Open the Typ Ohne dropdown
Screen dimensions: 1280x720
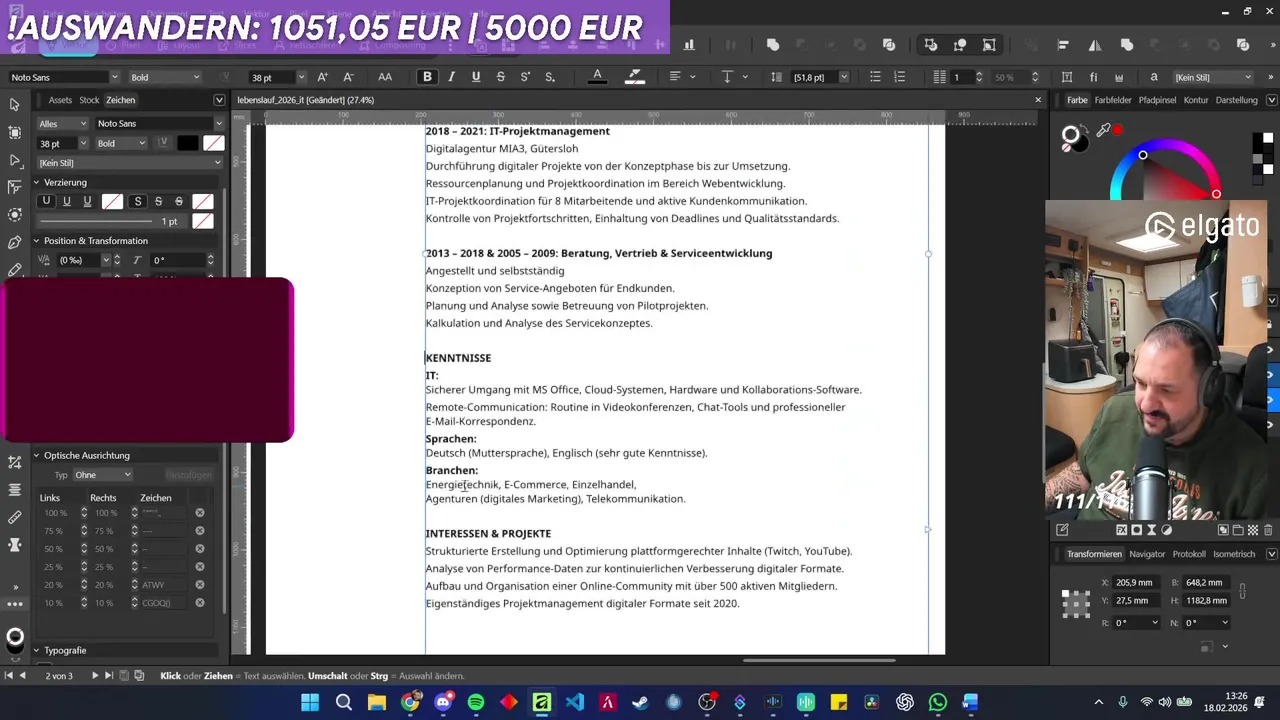coord(102,475)
